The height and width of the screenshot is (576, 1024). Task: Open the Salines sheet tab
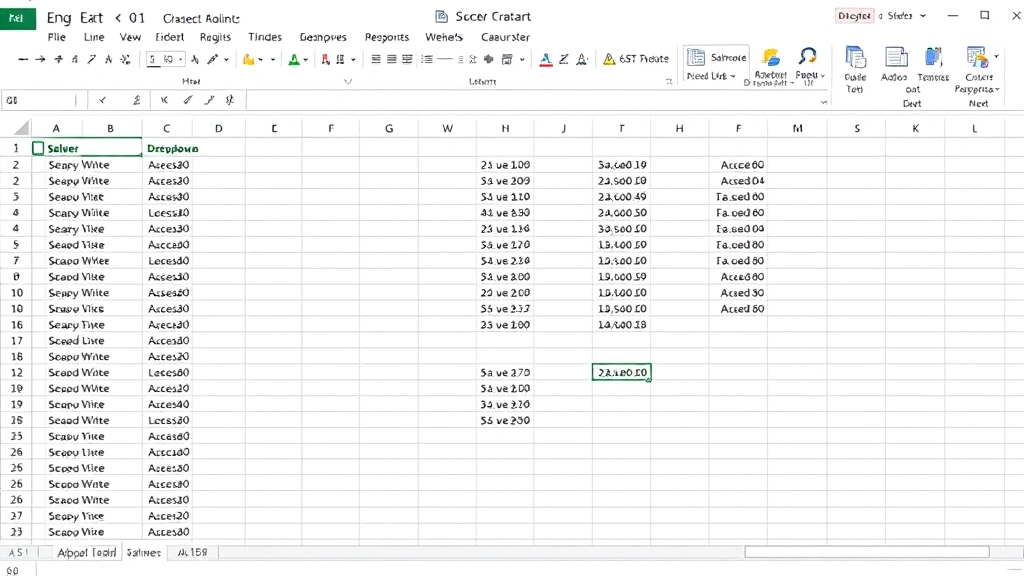tap(143, 552)
